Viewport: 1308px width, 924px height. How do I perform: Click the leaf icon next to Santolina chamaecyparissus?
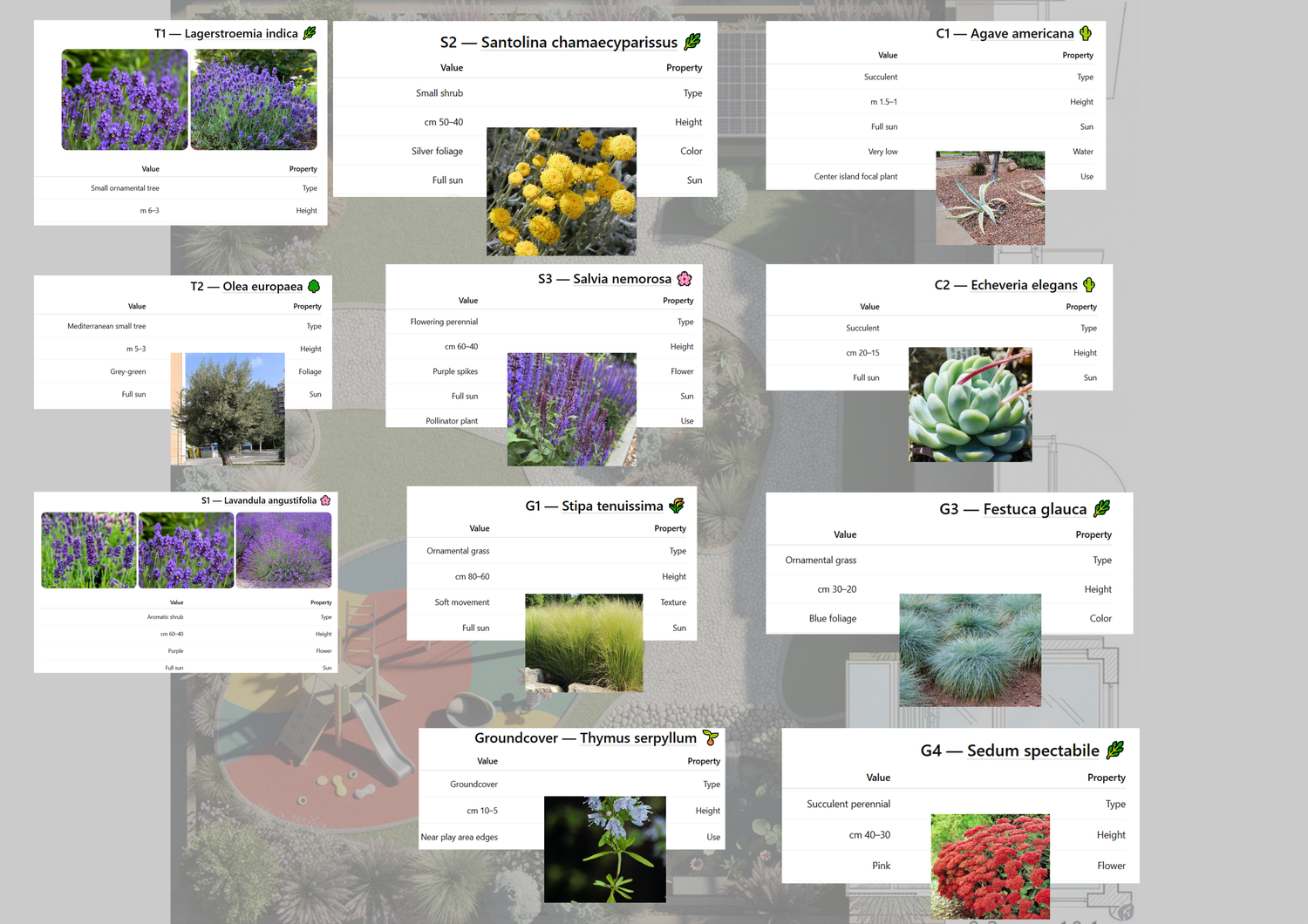(692, 42)
